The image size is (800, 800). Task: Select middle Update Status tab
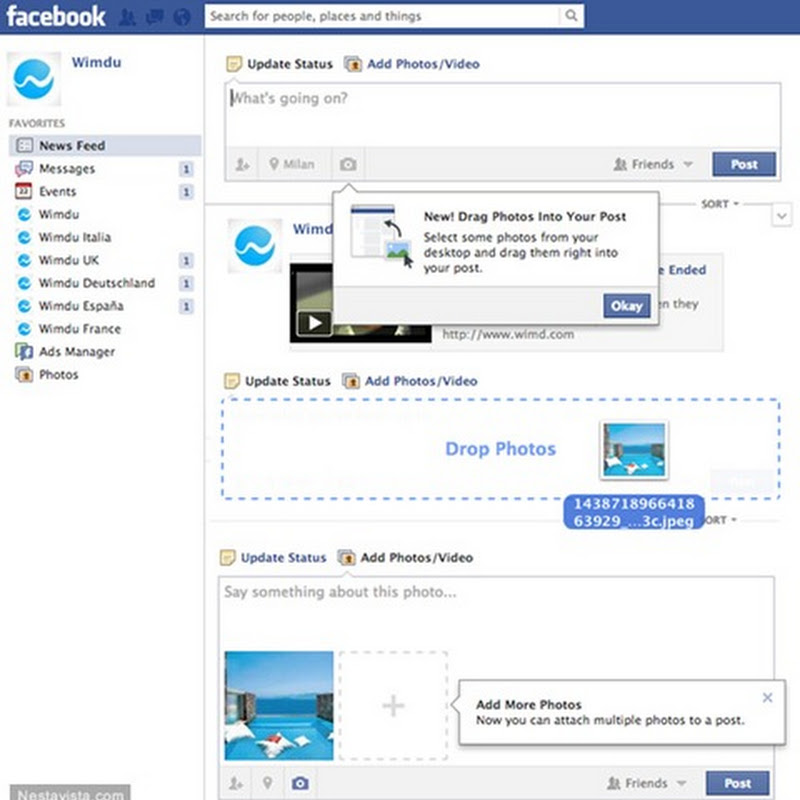[278, 381]
